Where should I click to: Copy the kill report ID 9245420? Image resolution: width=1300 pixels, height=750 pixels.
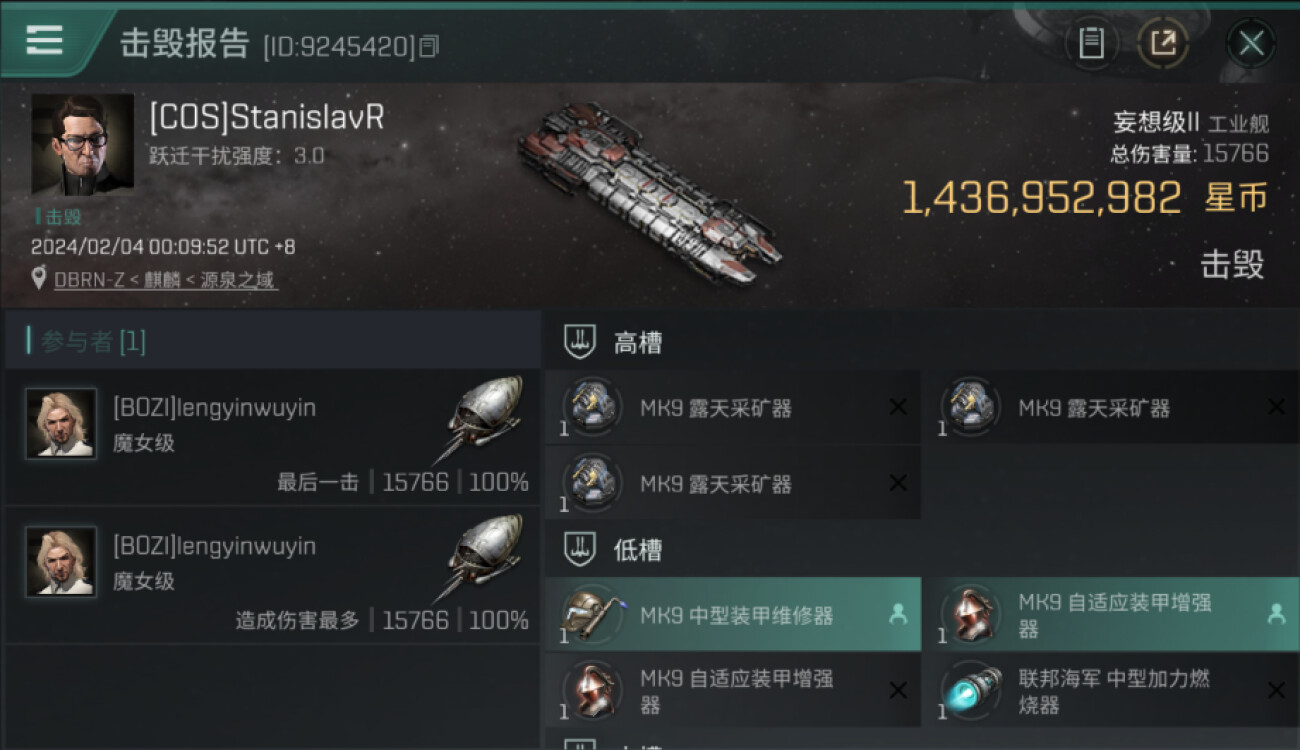428,46
